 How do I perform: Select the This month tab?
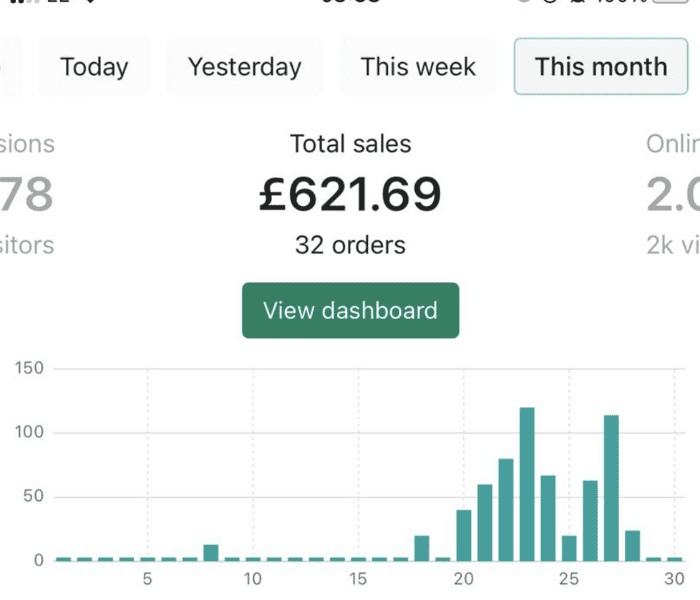pyautogui.click(x=600, y=67)
